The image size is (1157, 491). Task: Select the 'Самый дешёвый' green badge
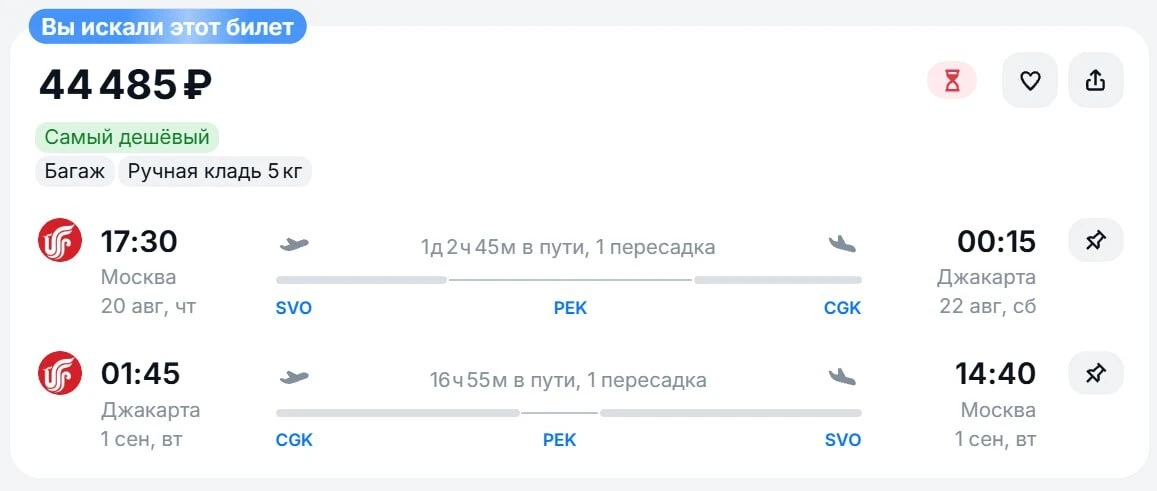pyautogui.click(x=127, y=137)
